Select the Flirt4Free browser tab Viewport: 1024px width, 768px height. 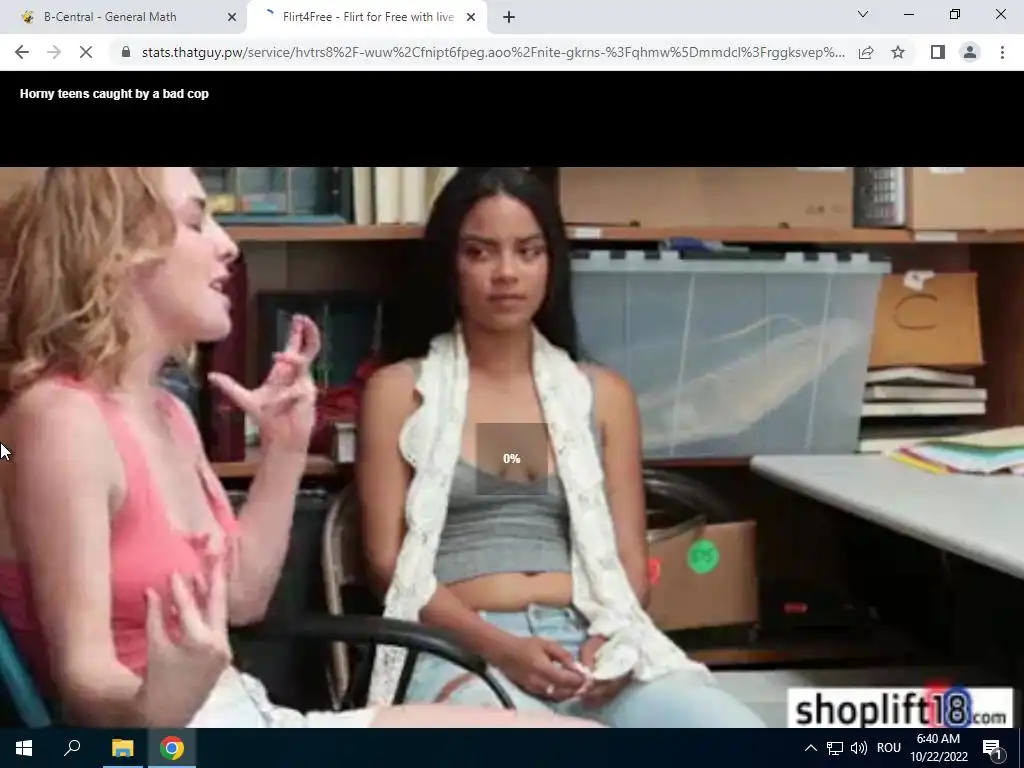(367, 17)
